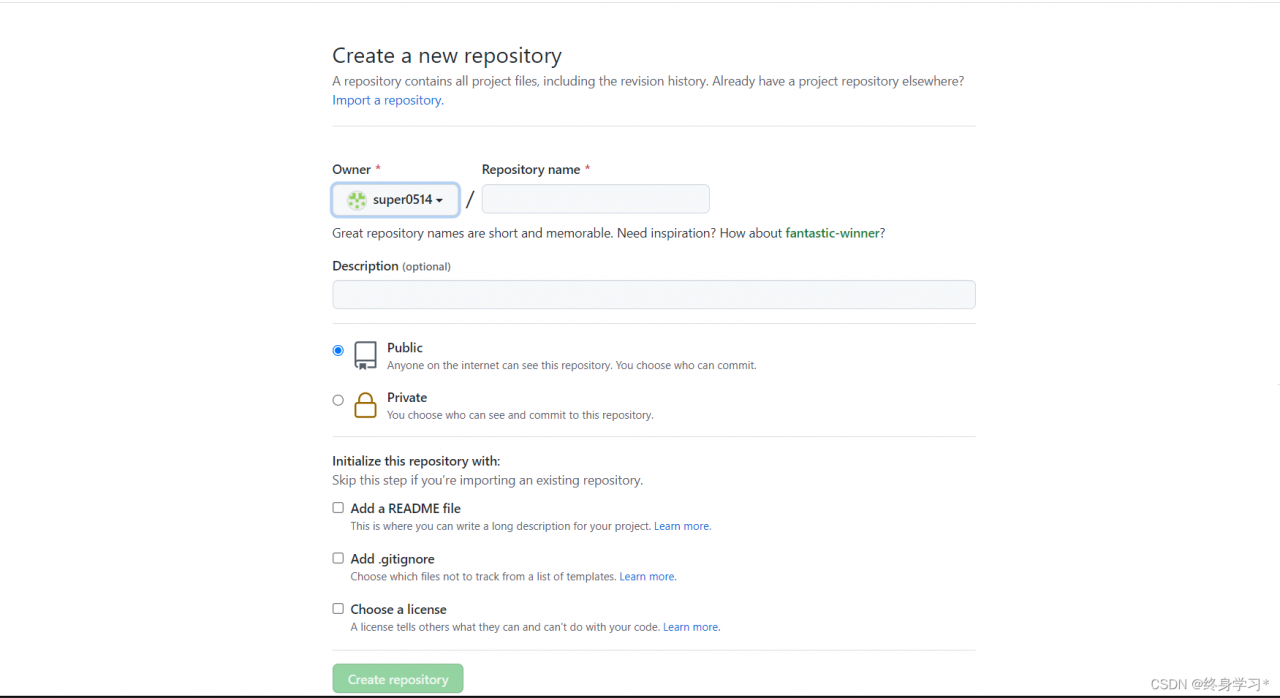Focus the Repository name input field
Viewport: 1280px width, 698px height.
coord(596,199)
